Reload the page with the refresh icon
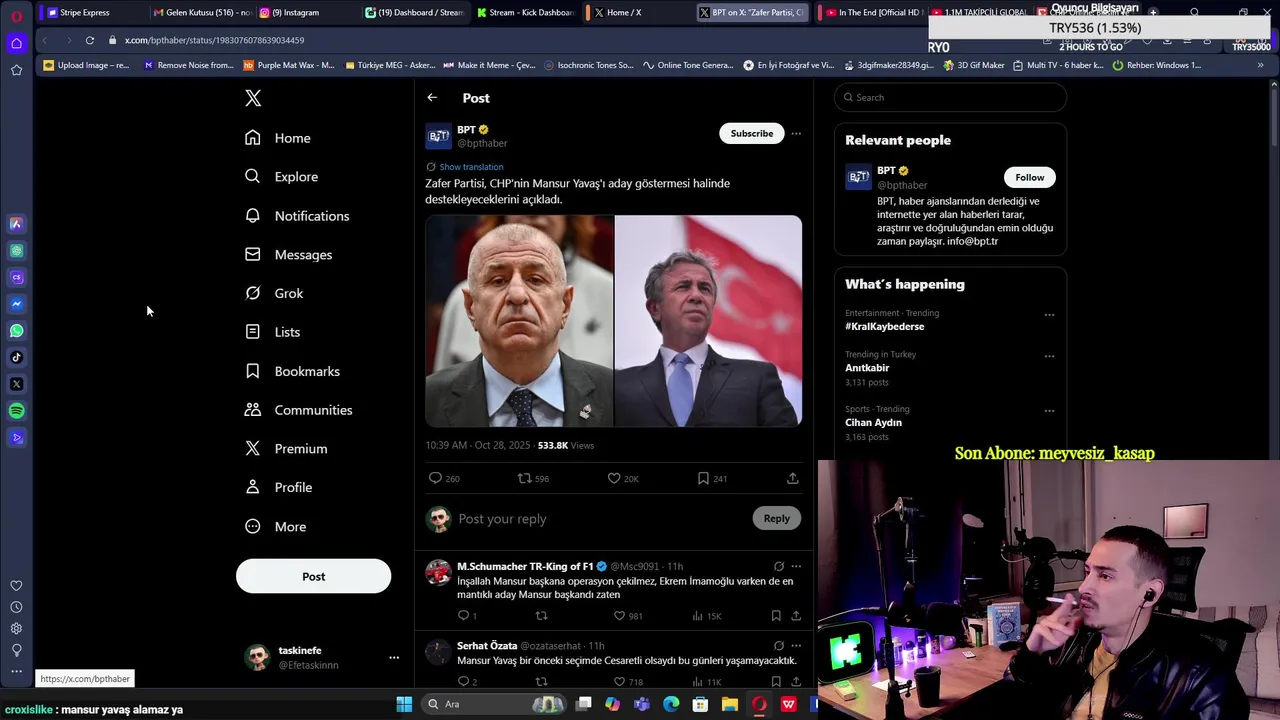This screenshot has height=720, width=1280. (x=90, y=40)
